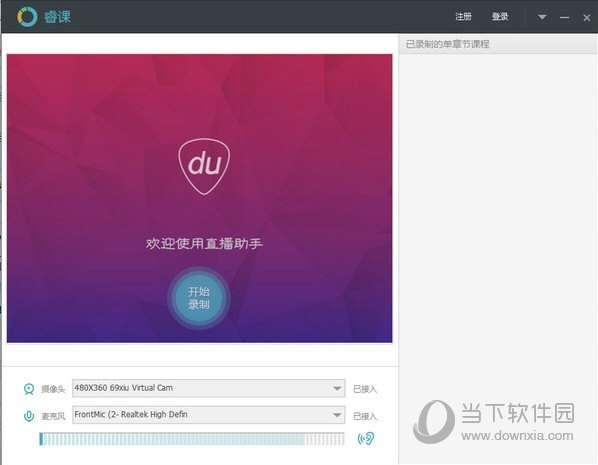Open the 登录 login link
The height and width of the screenshot is (465, 598).
point(500,17)
